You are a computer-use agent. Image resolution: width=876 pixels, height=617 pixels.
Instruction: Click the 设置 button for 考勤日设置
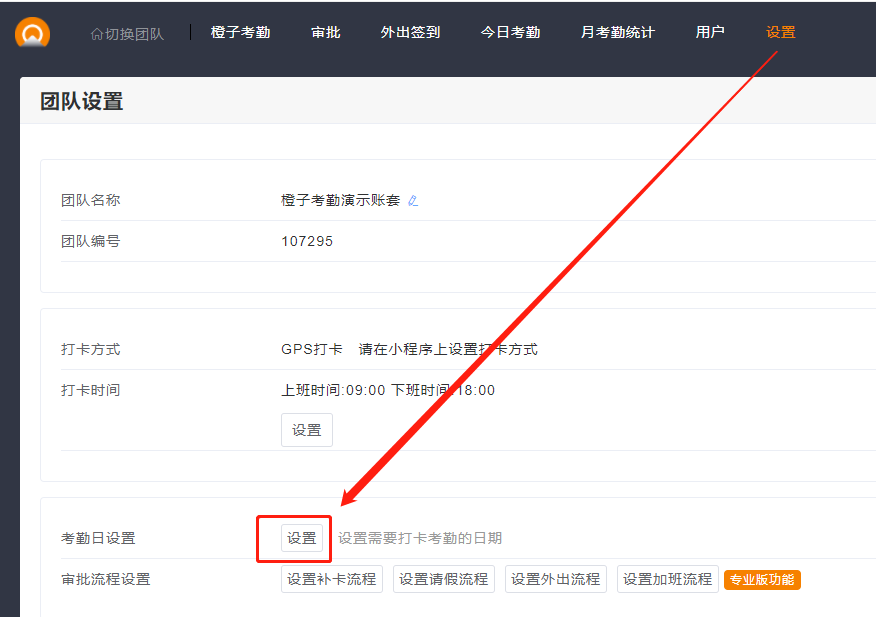[302, 538]
